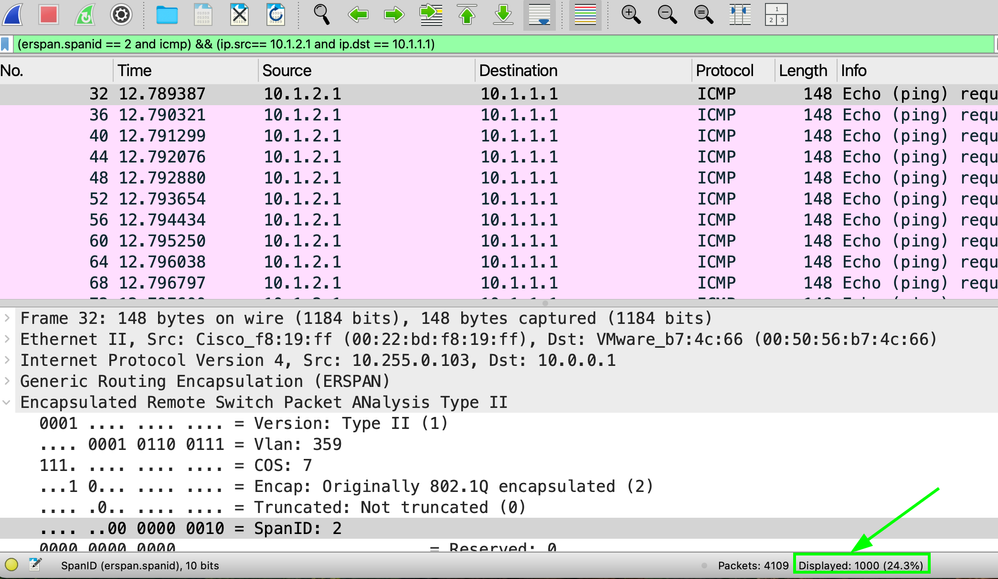Expand the Ethernet II detail node
This screenshot has height=579, width=998.
(x=7, y=339)
